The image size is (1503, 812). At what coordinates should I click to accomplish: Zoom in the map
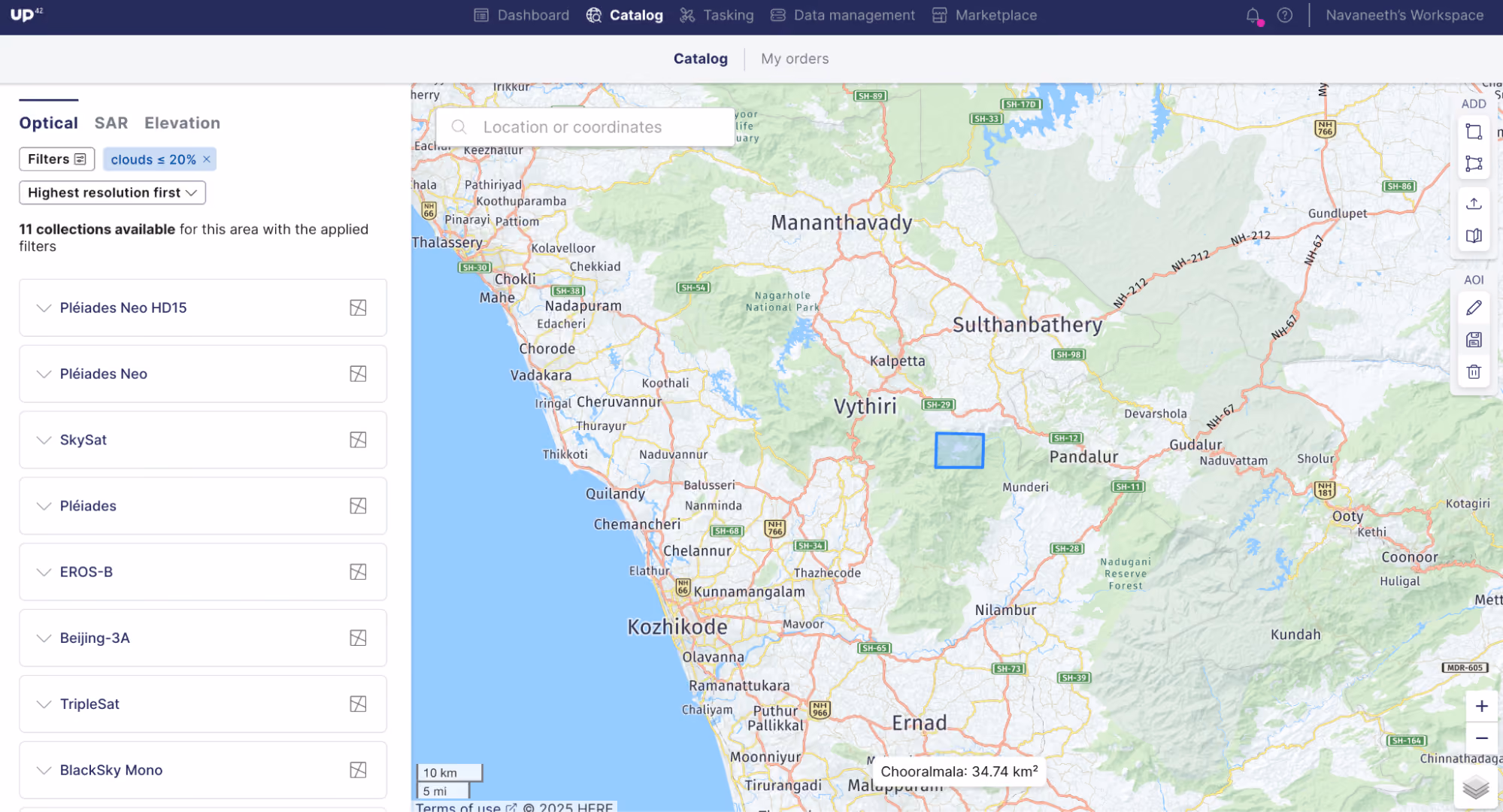(1481, 706)
